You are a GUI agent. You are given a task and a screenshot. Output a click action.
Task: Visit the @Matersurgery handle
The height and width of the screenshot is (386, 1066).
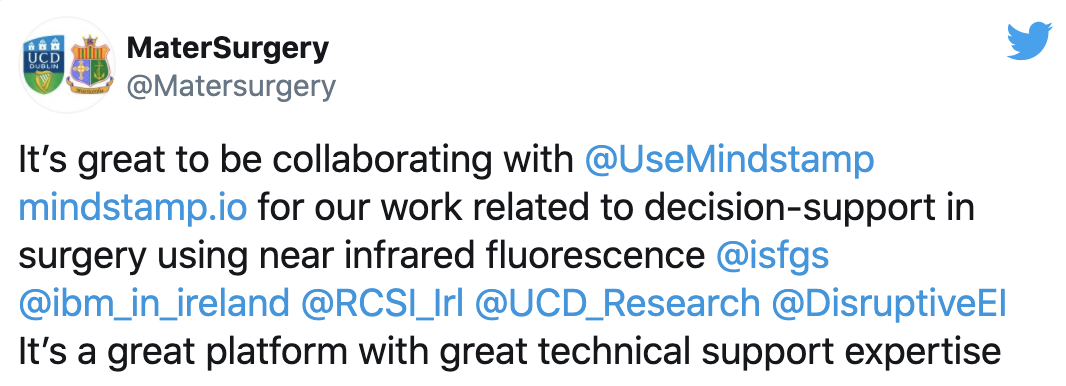231,88
